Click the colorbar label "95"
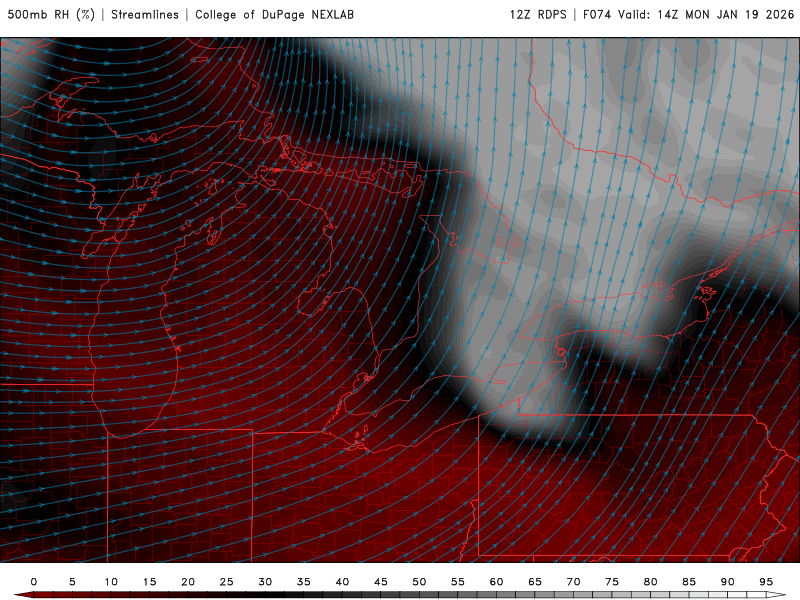The height and width of the screenshot is (600, 800). pyautogui.click(x=766, y=582)
